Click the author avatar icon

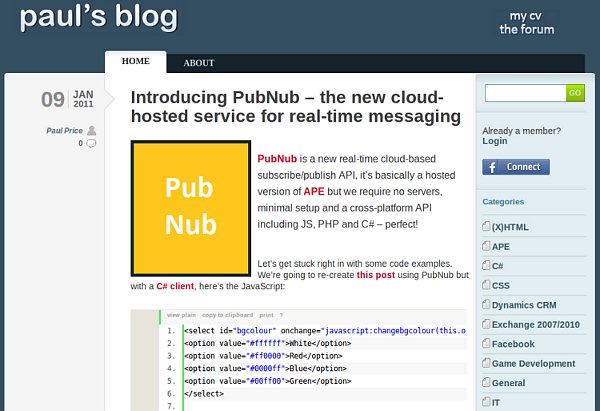pyautogui.click(x=91, y=130)
